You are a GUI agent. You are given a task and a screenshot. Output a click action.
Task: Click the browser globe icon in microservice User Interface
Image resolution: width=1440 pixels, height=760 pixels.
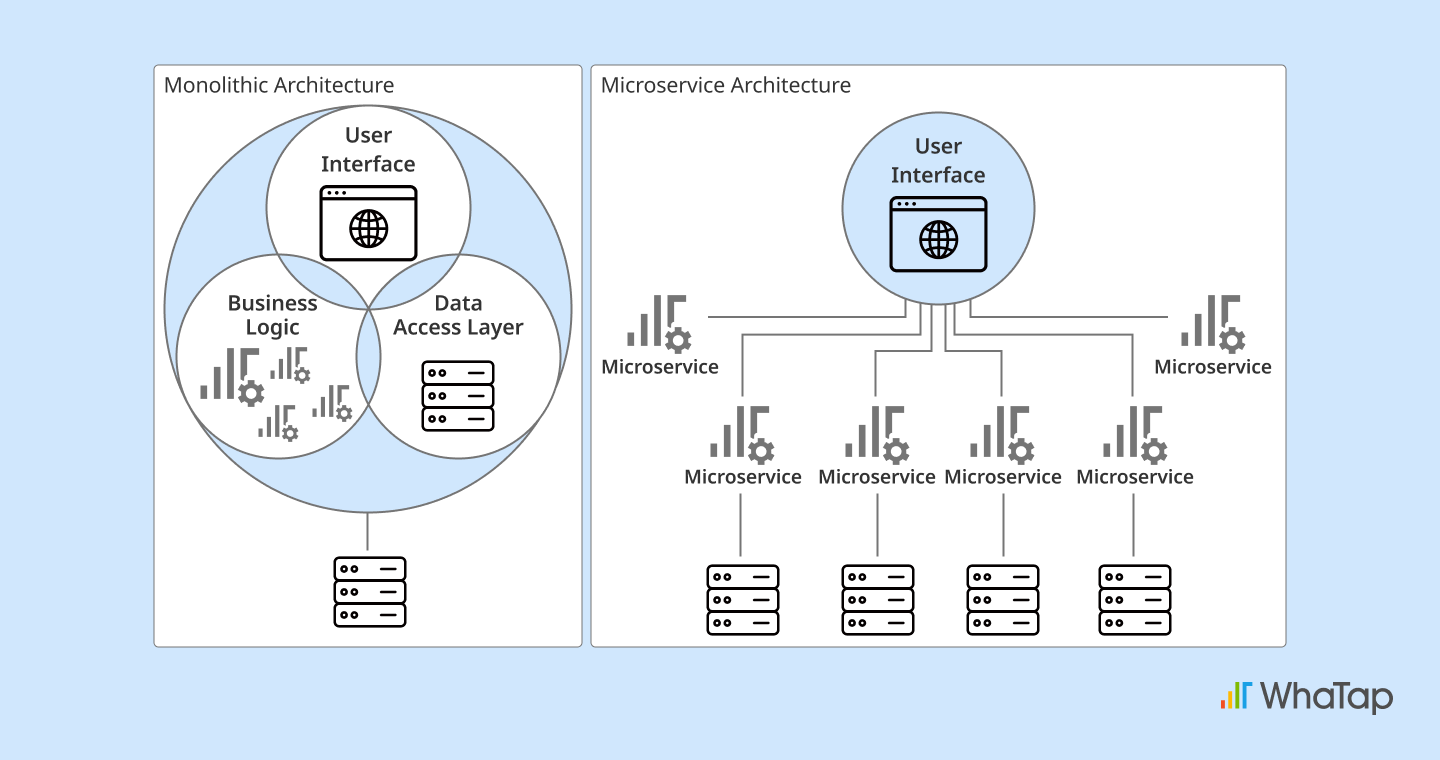[x=938, y=240]
